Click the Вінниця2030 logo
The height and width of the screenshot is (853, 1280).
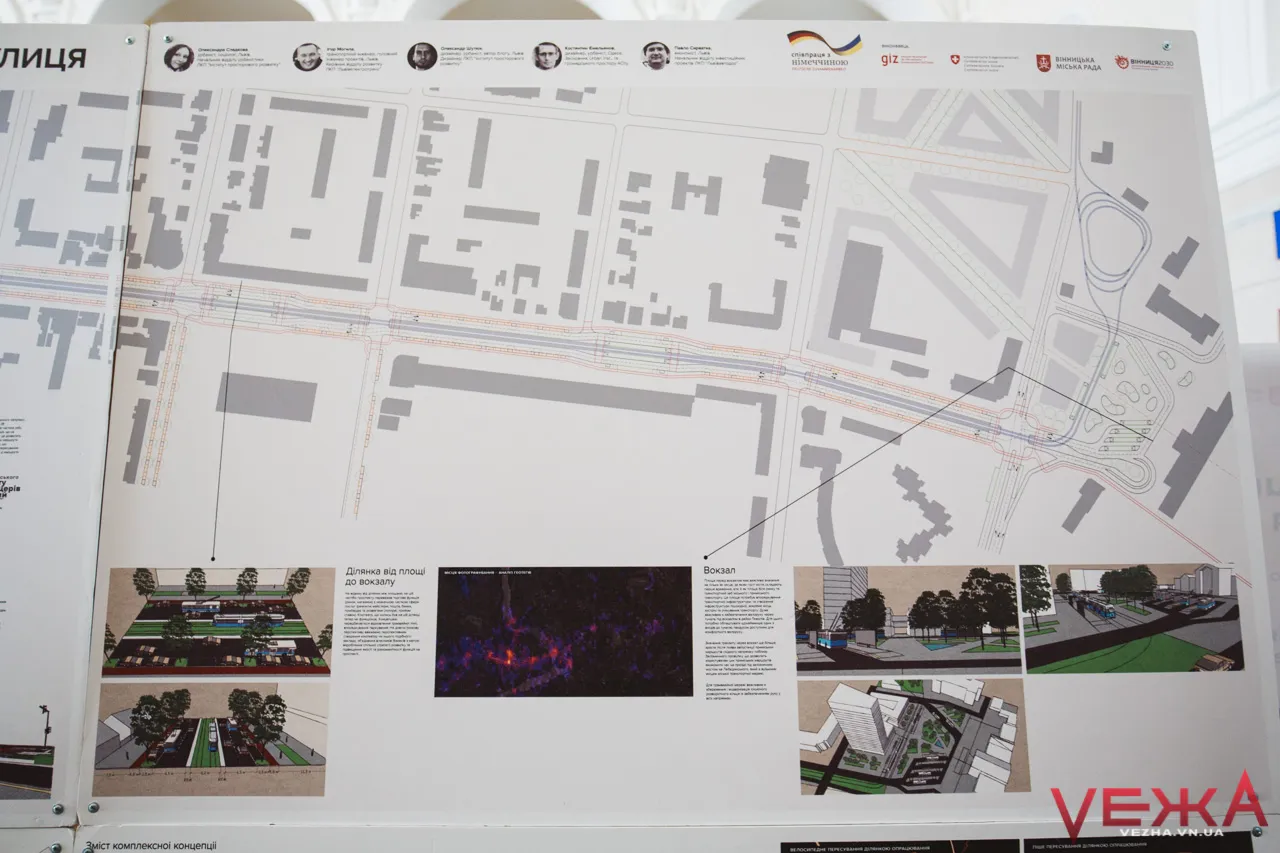pos(1143,62)
